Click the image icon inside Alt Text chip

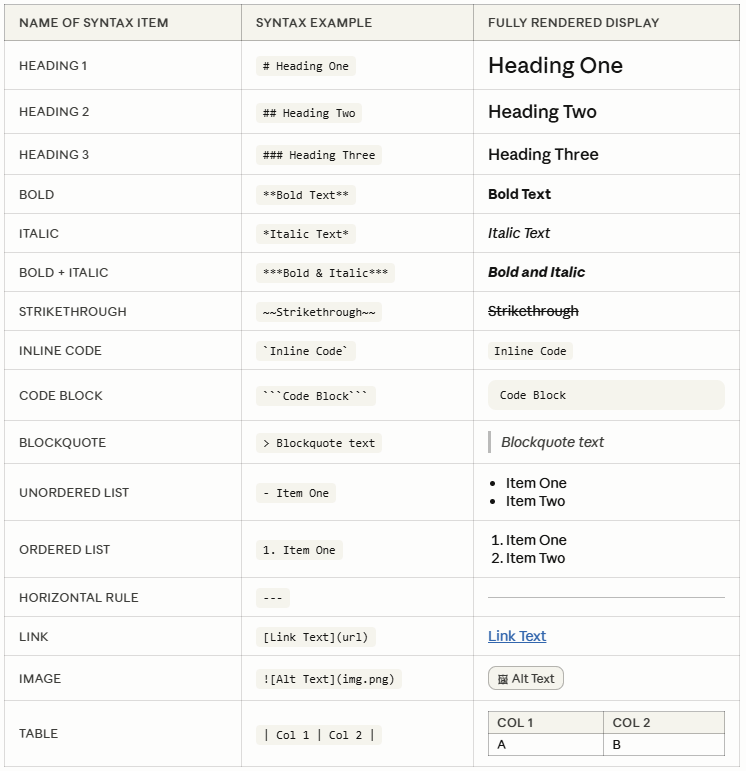(x=503, y=680)
